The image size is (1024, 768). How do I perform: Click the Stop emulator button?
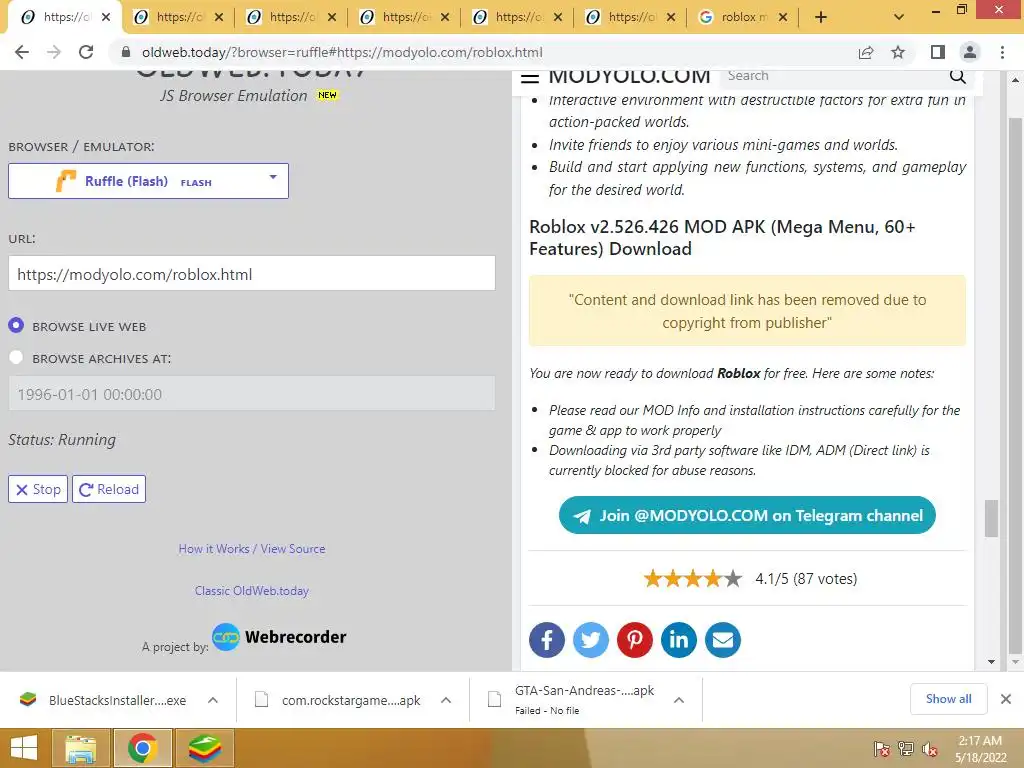[38, 489]
